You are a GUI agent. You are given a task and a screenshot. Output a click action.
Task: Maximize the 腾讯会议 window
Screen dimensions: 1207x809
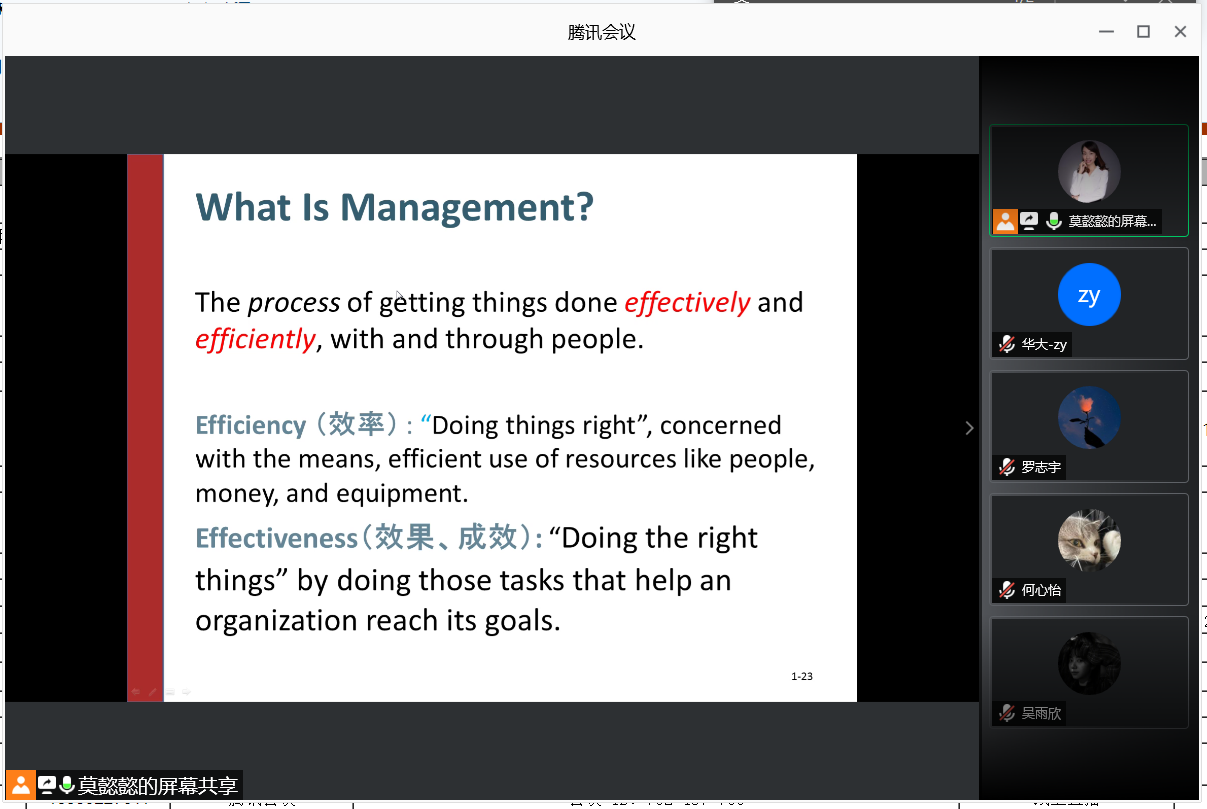(x=1143, y=32)
